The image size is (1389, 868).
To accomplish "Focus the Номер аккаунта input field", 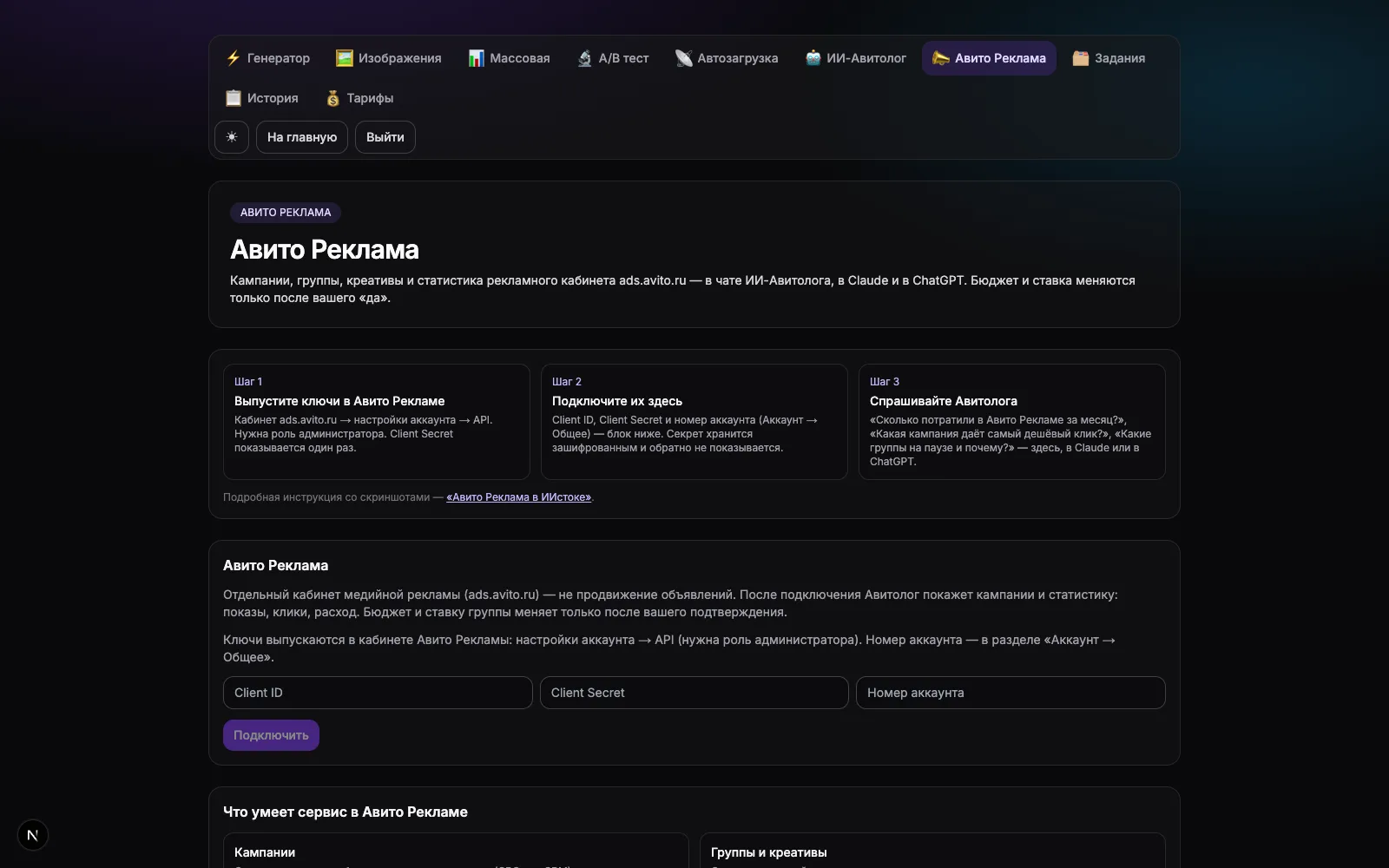I will [x=1010, y=693].
